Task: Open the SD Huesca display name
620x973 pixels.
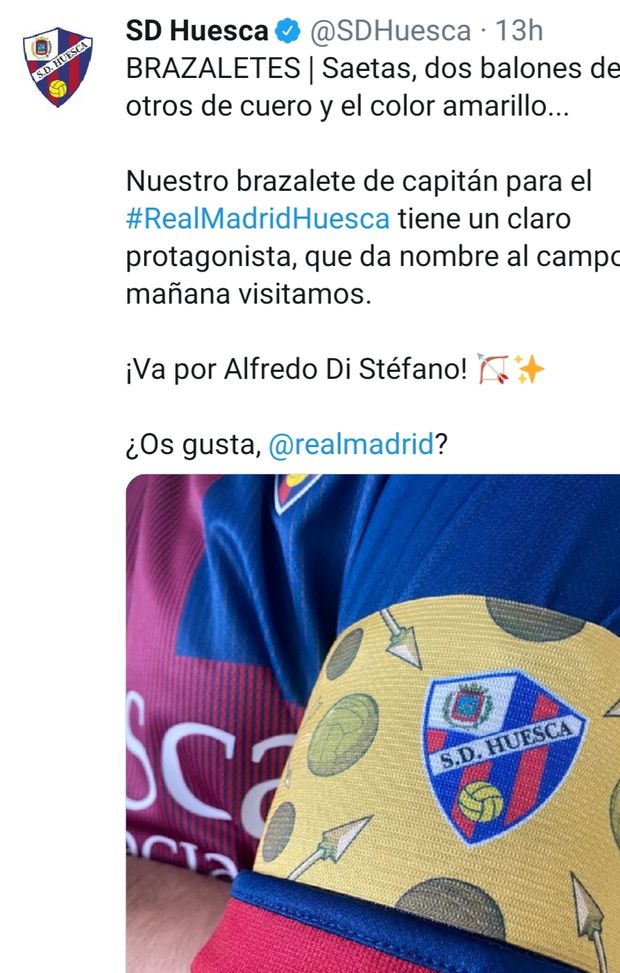Action: (x=197, y=31)
